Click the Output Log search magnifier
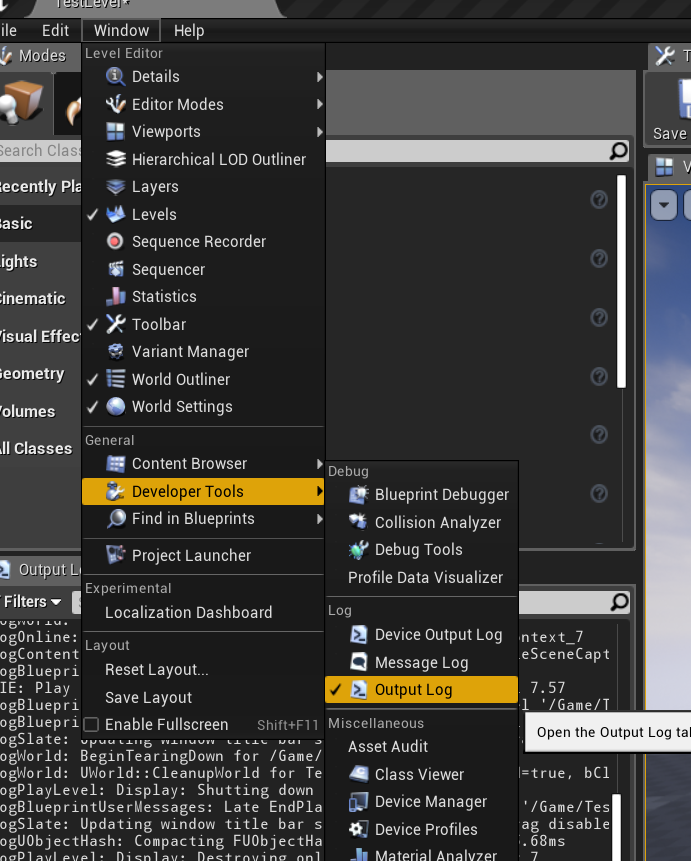 [x=619, y=602]
